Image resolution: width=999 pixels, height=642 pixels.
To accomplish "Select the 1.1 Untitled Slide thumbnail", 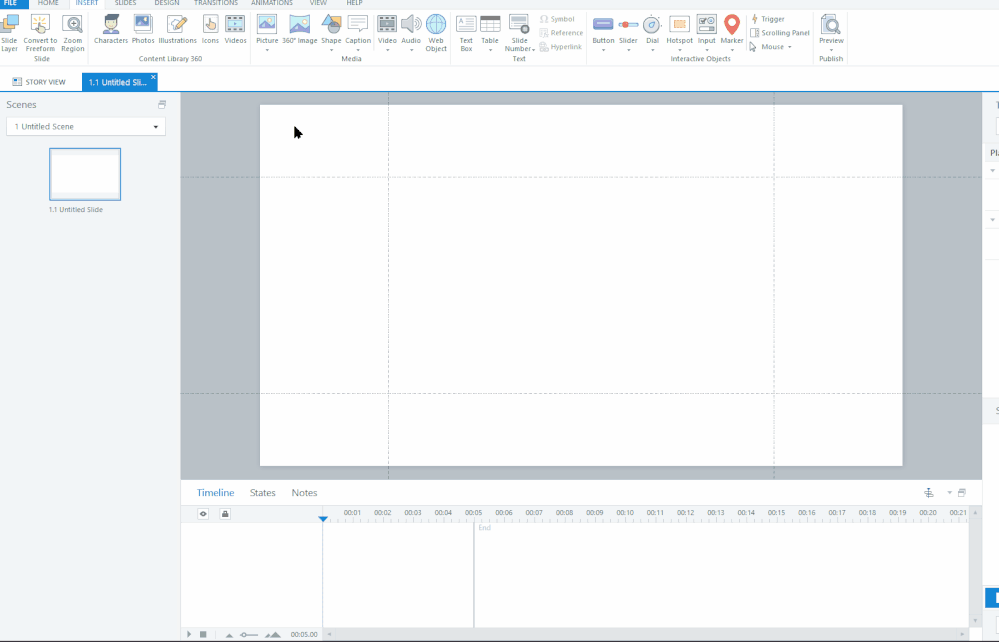I will click(x=85, y=174).
